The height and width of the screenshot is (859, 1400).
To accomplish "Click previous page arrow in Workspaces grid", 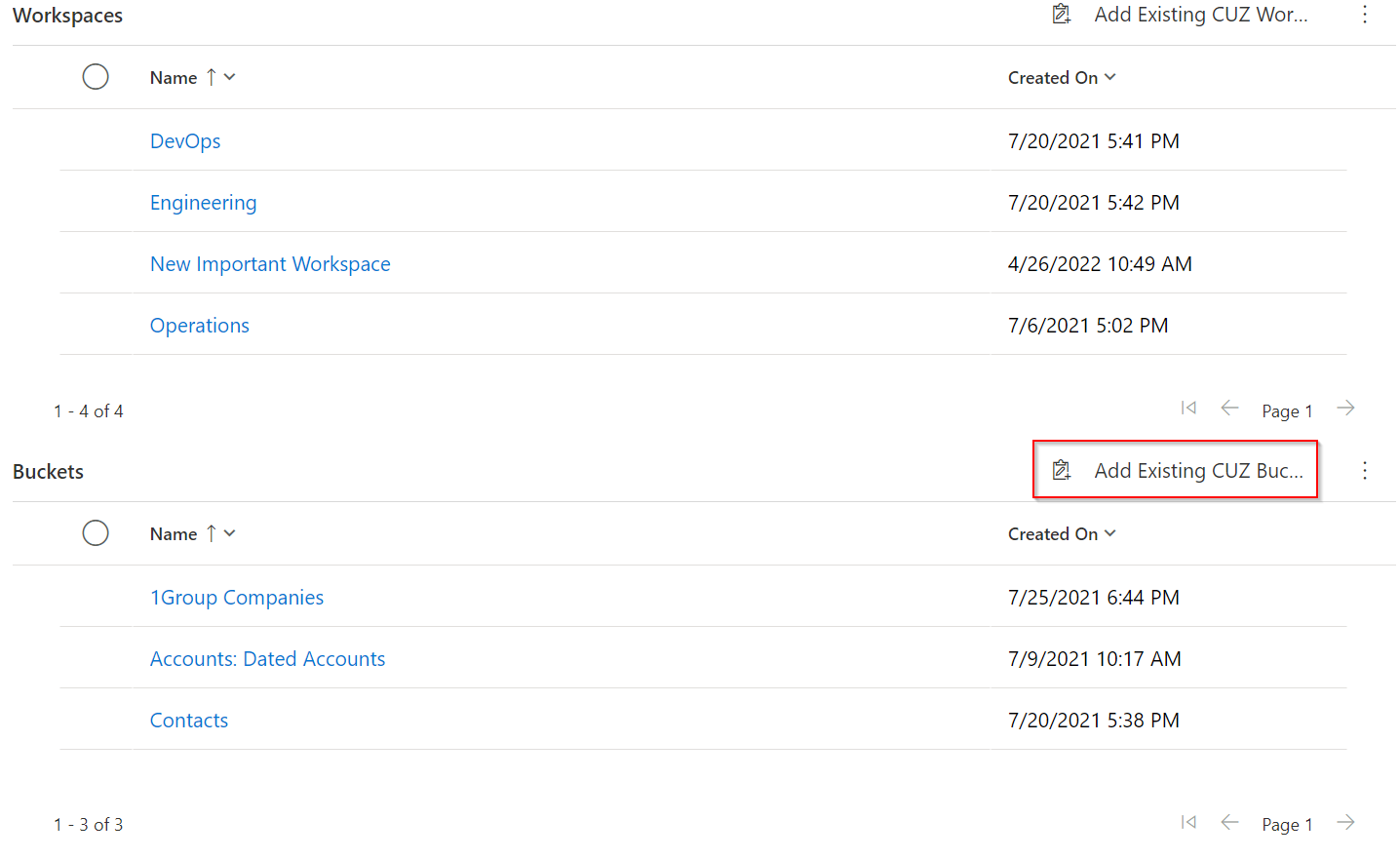I will [1229, 409].
